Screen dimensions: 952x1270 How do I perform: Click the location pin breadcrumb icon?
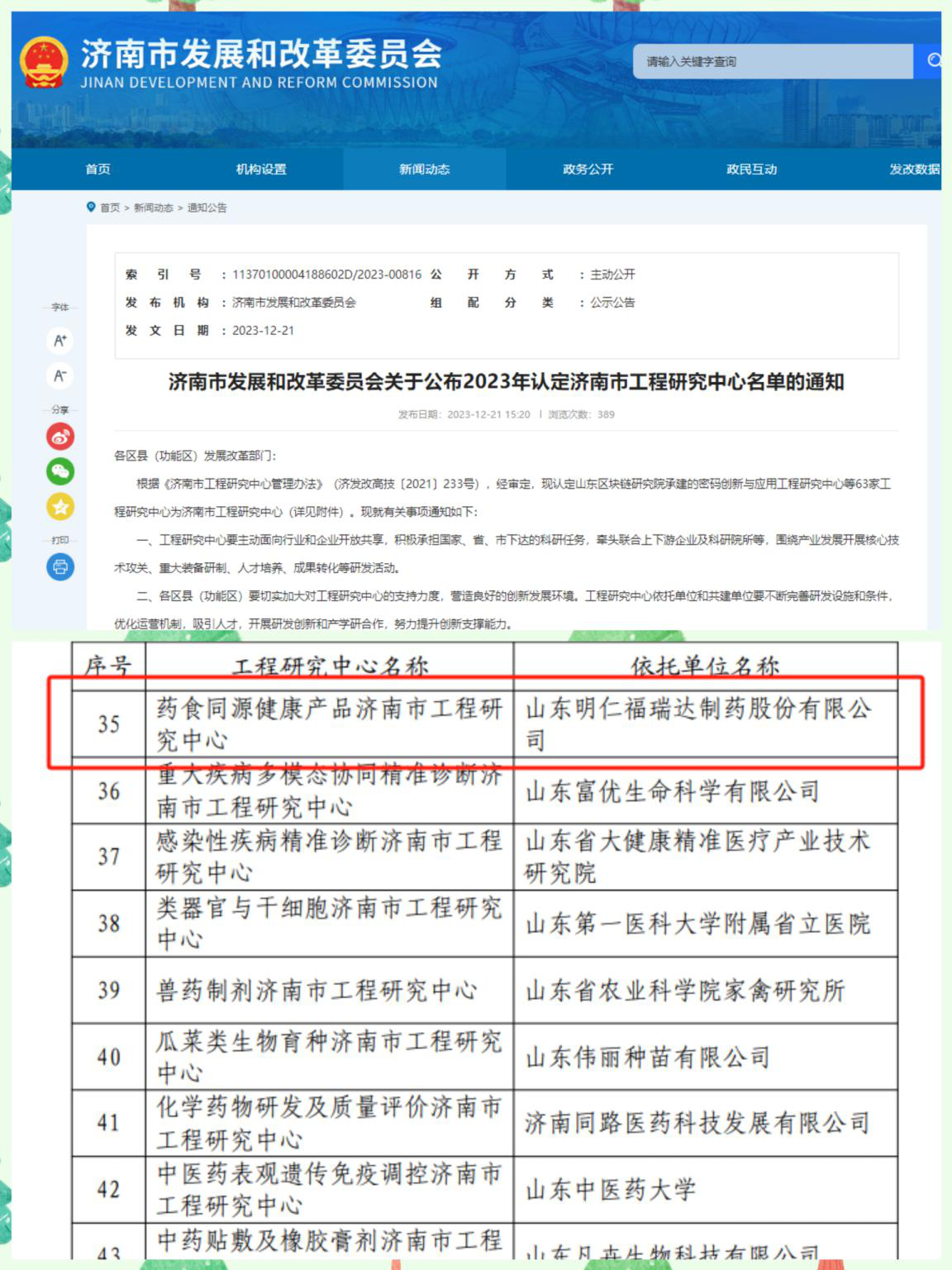[x=91, y=207]
